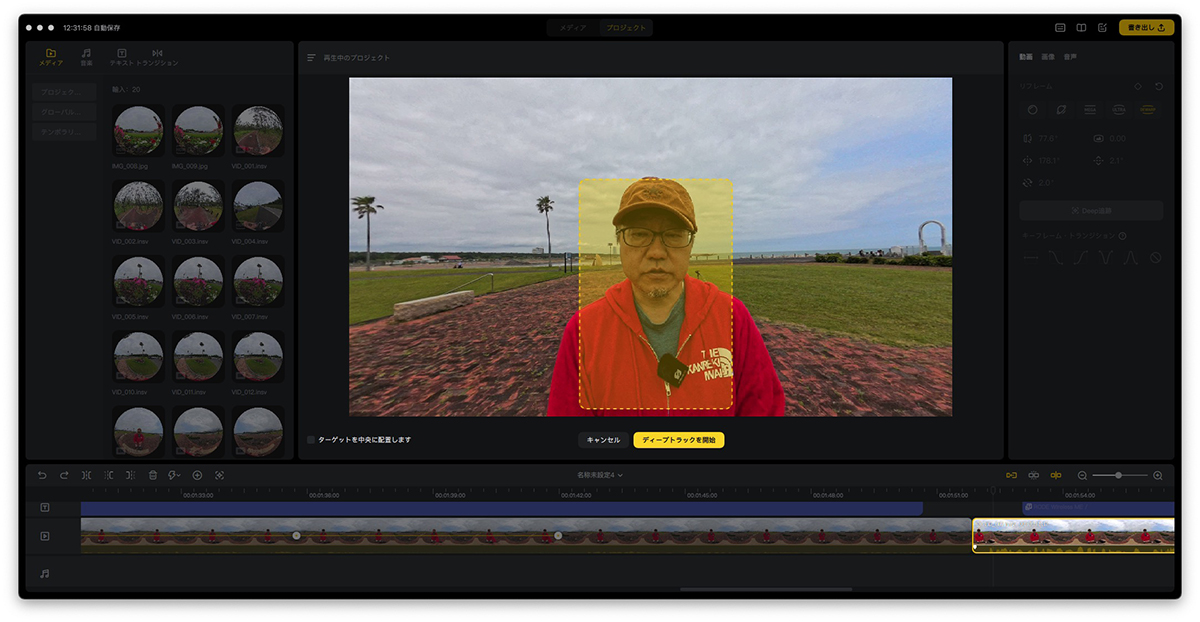Click the timeline zoom in magnifier
Viewport: 1200px width, 622px height.
(1158, 475)
